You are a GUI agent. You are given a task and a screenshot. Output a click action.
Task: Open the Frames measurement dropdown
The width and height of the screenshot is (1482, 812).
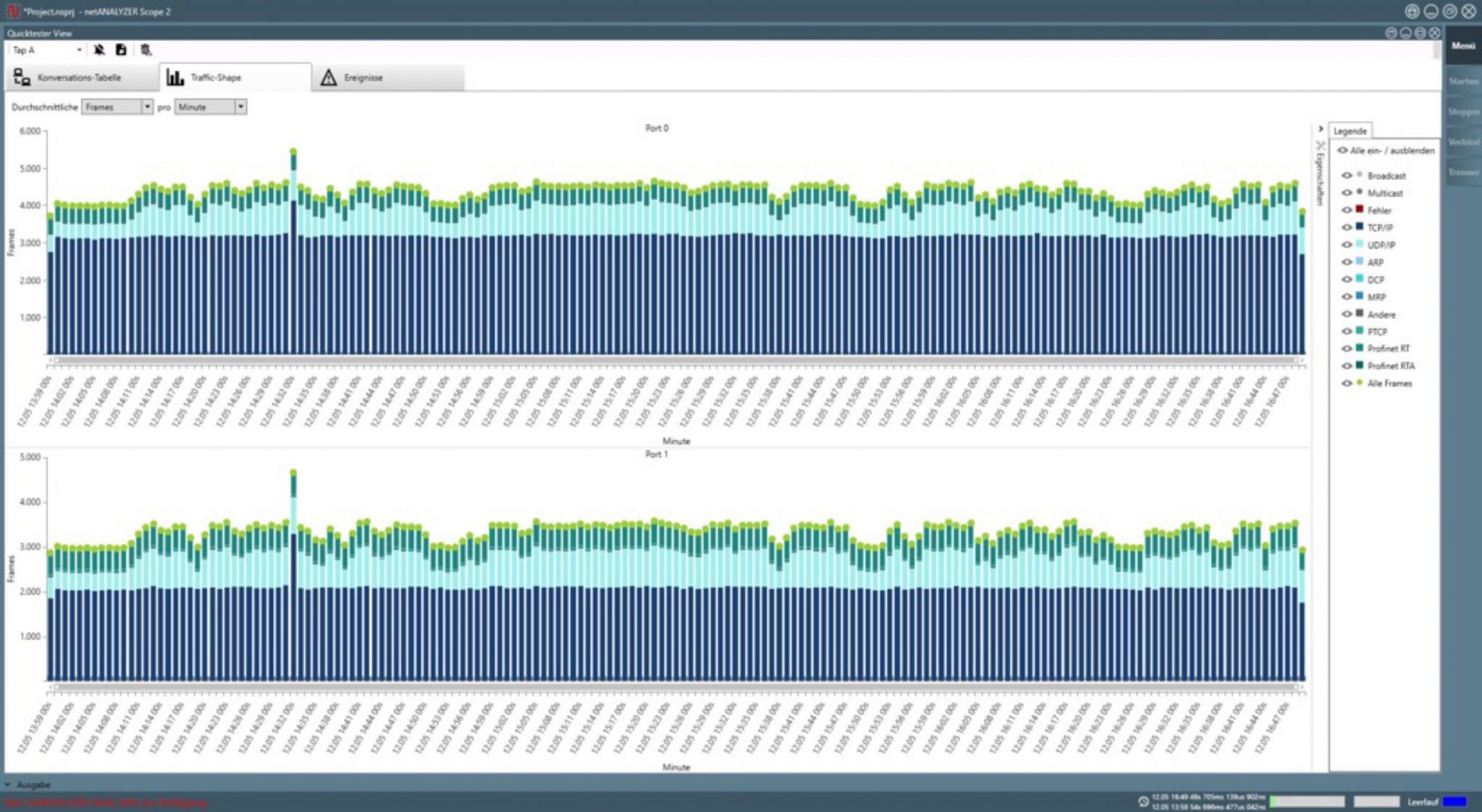147,107
